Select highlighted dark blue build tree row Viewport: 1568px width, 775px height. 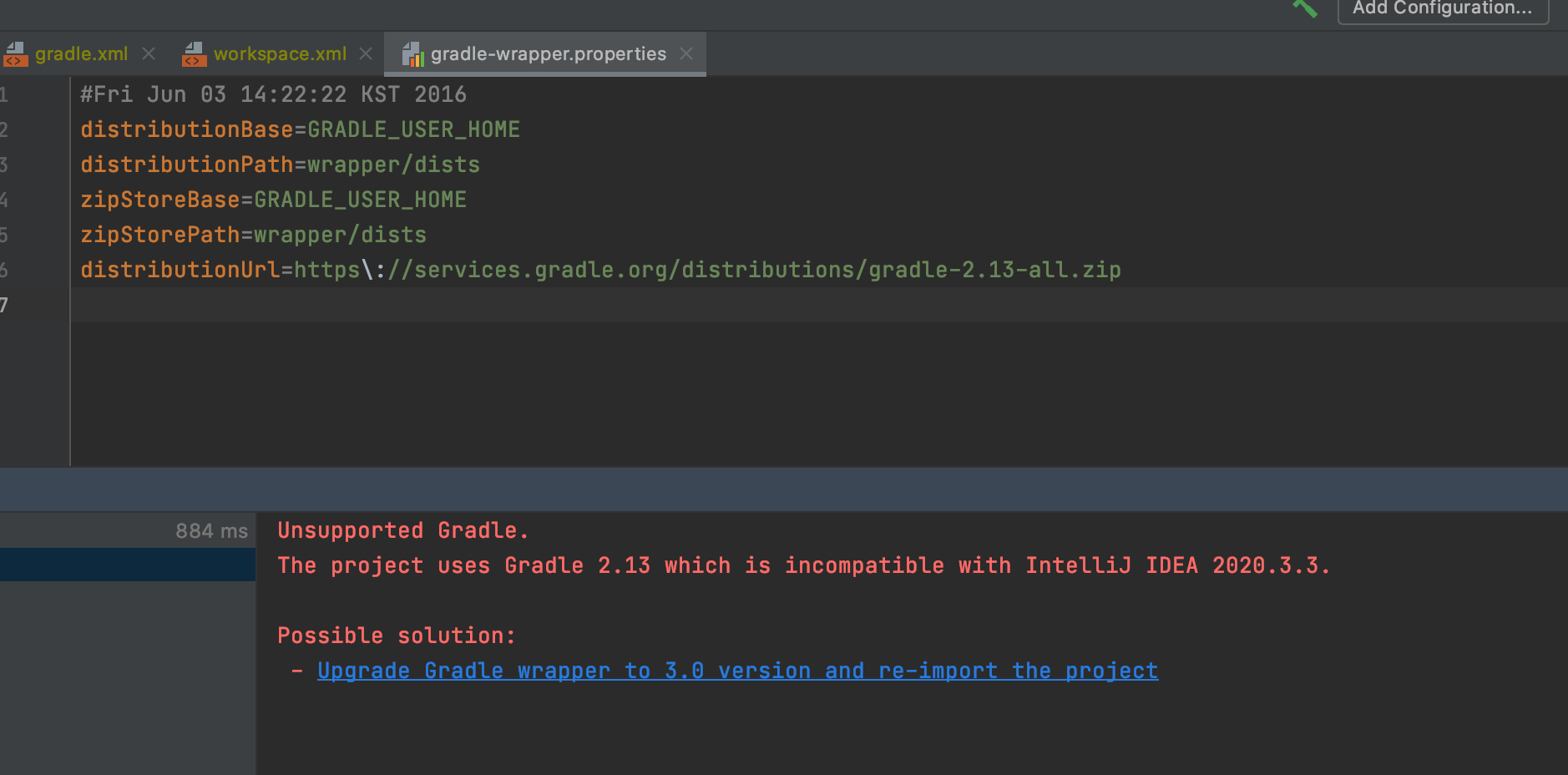pyautogui.click(x=128, y=565)
